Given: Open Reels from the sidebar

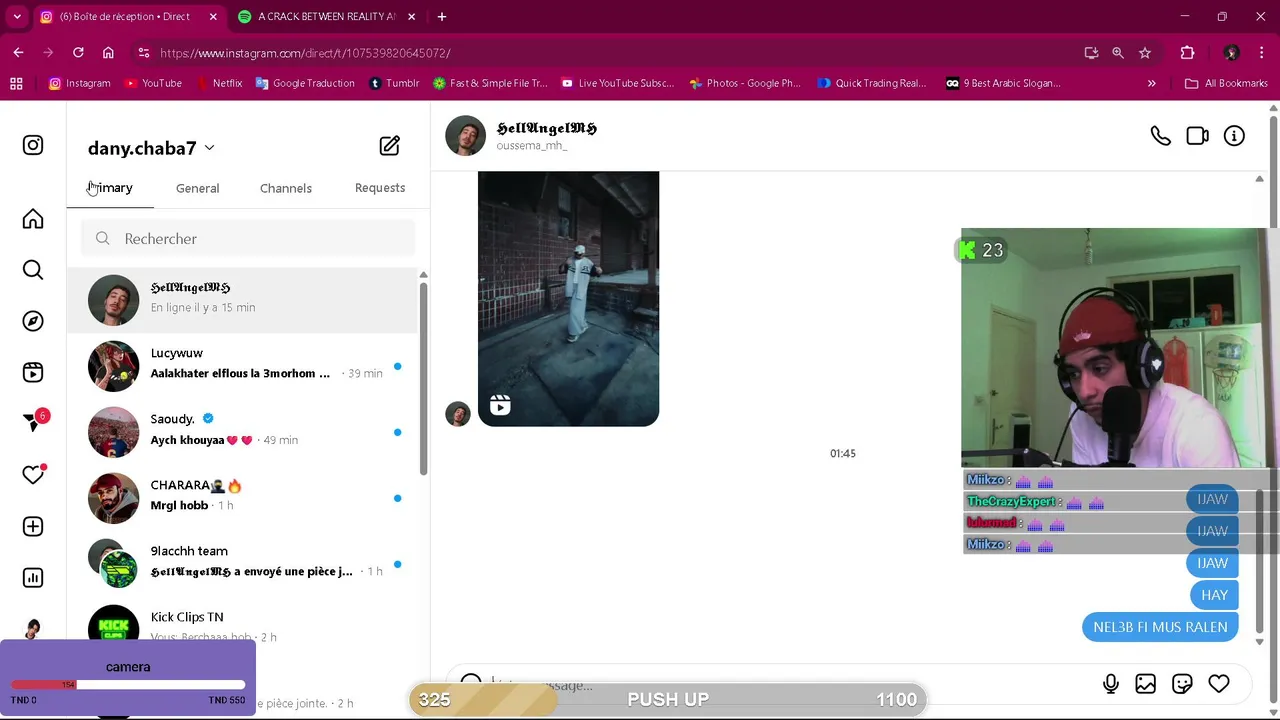Looking at the screenshot, I should [x=33, y=372].
